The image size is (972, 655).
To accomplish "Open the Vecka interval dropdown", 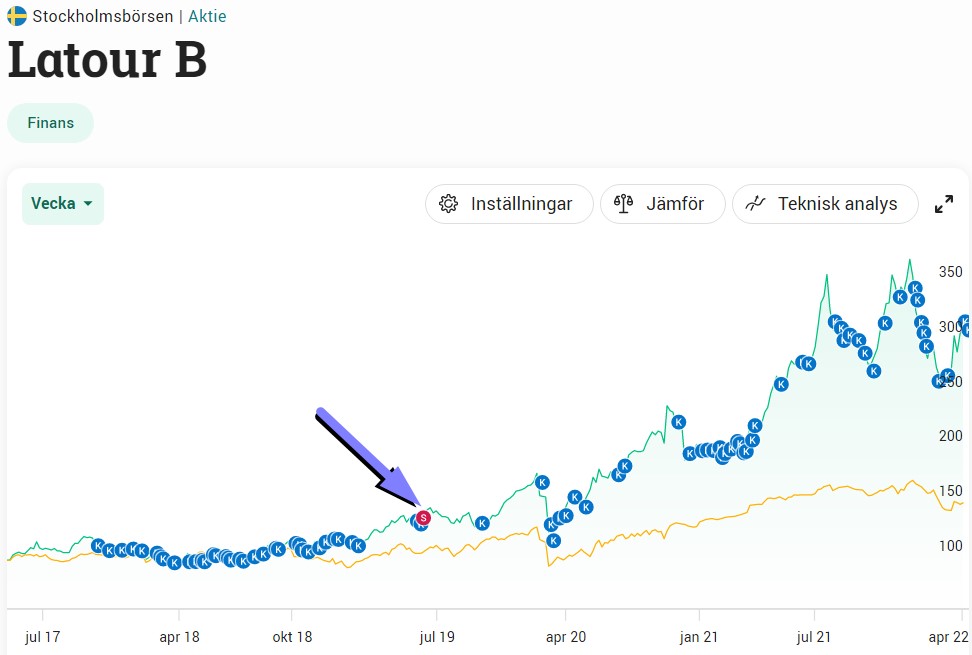I will [63, 204].
